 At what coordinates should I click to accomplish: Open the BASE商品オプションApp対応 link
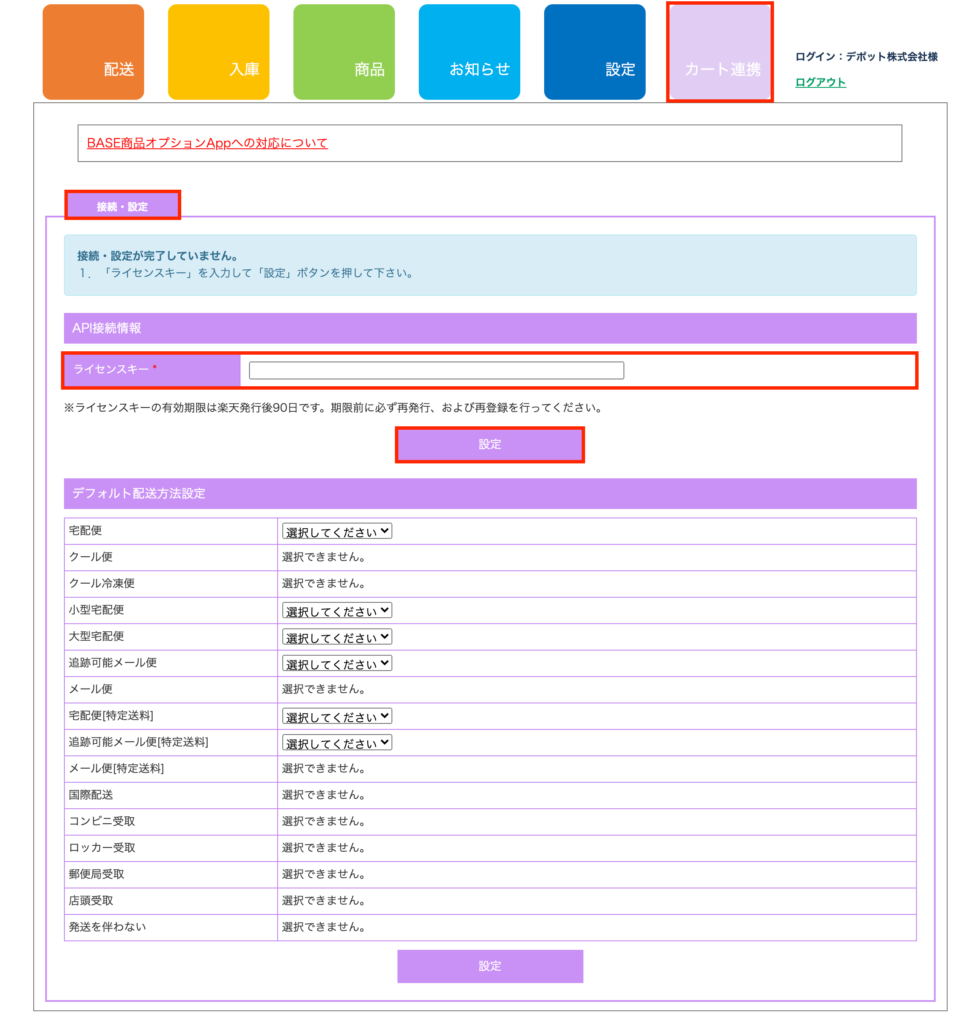[207, 143]
